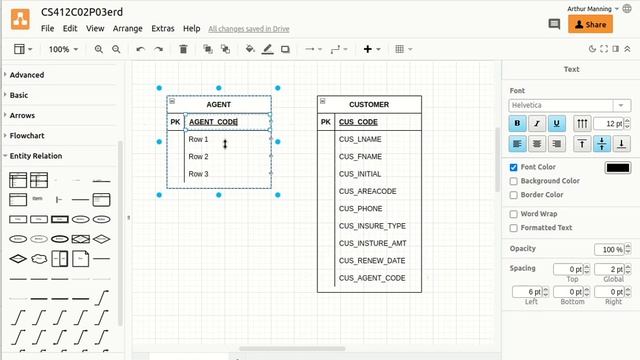Select the first table shape in Entity Relation
The height and width of the screenshot is (360, 640).
(18, 180)
